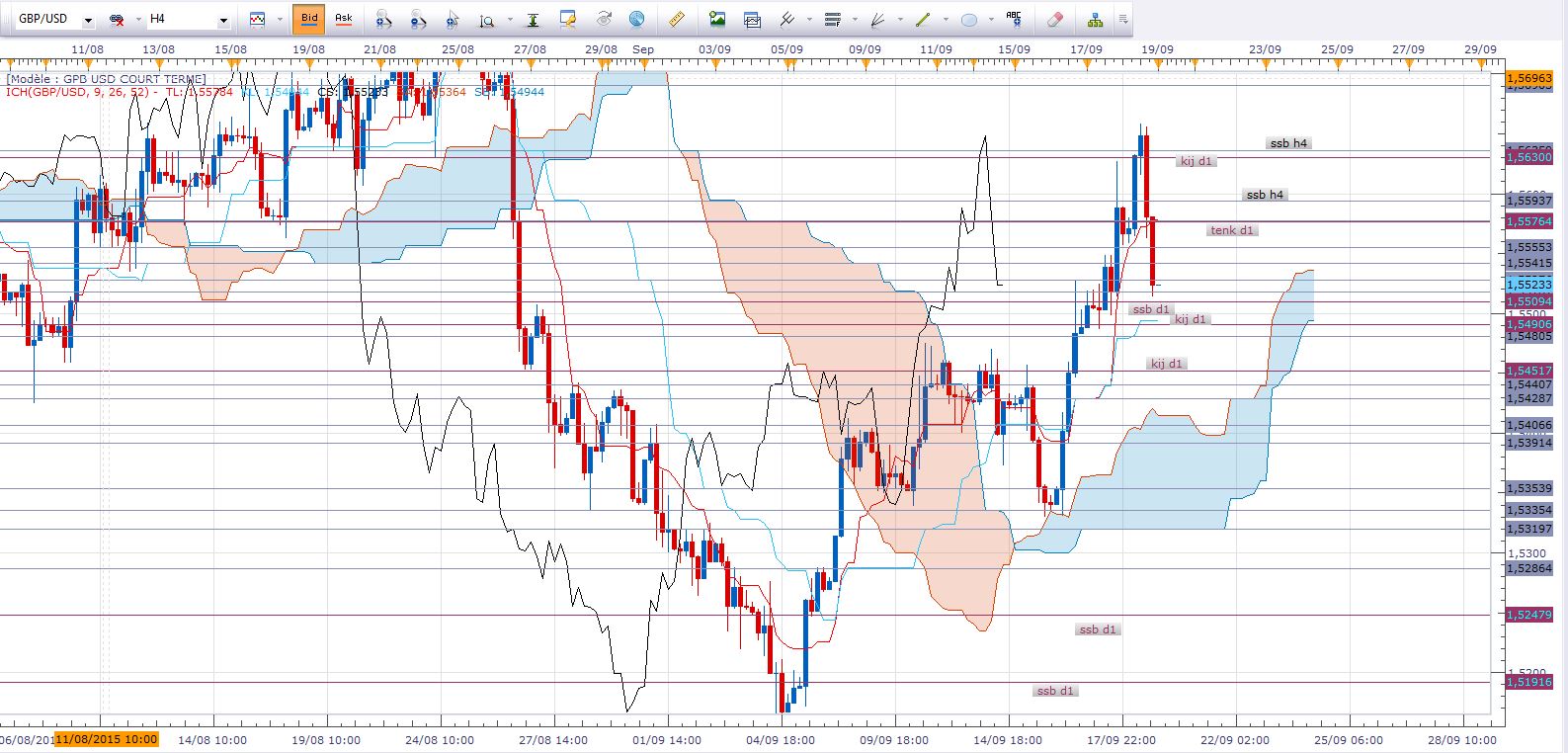The image size is (1568, 753).
Task: Click the unlink chart icon
Action: [x=116, y=19]
